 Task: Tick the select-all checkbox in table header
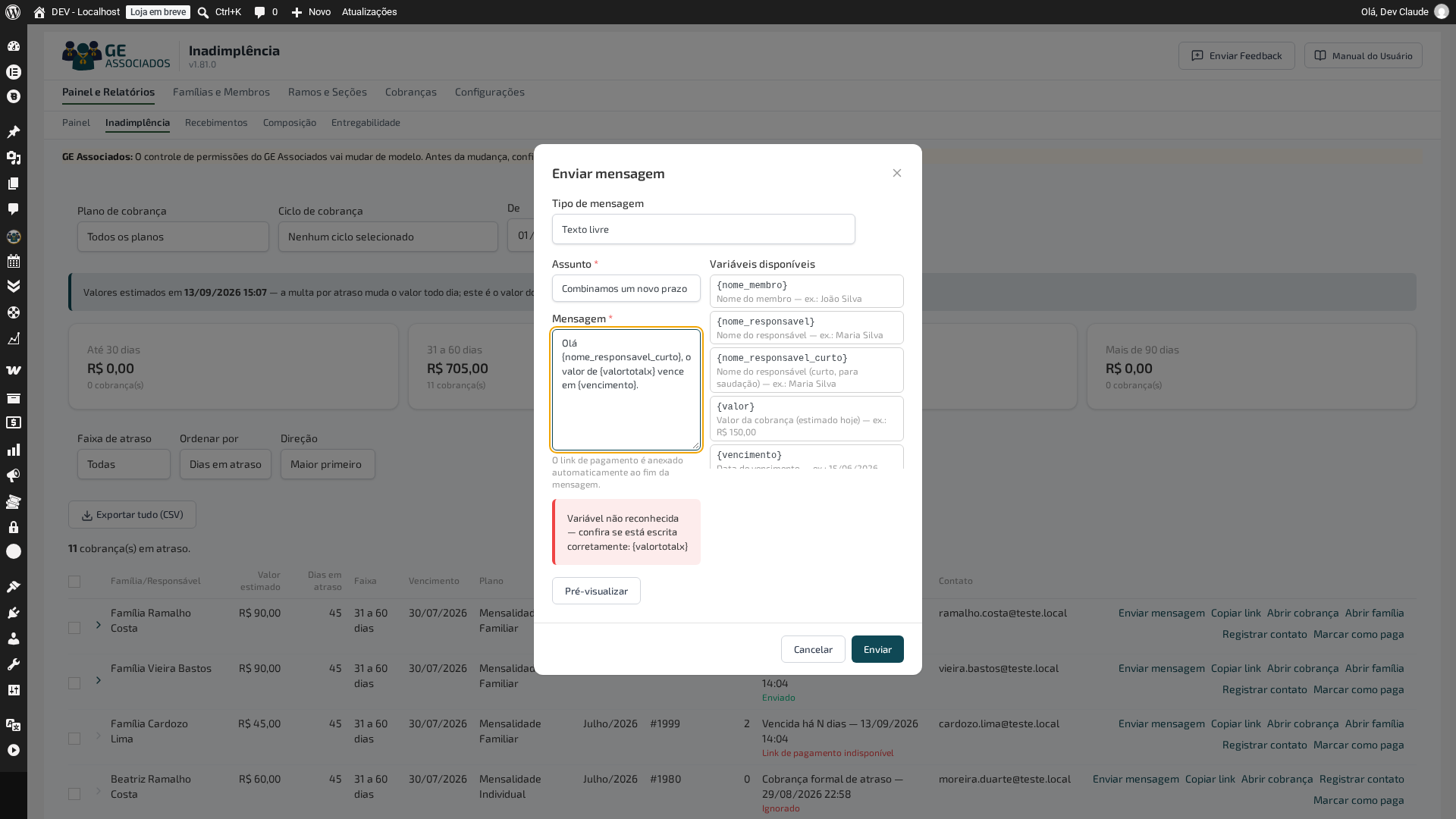[x=74, y=582]
